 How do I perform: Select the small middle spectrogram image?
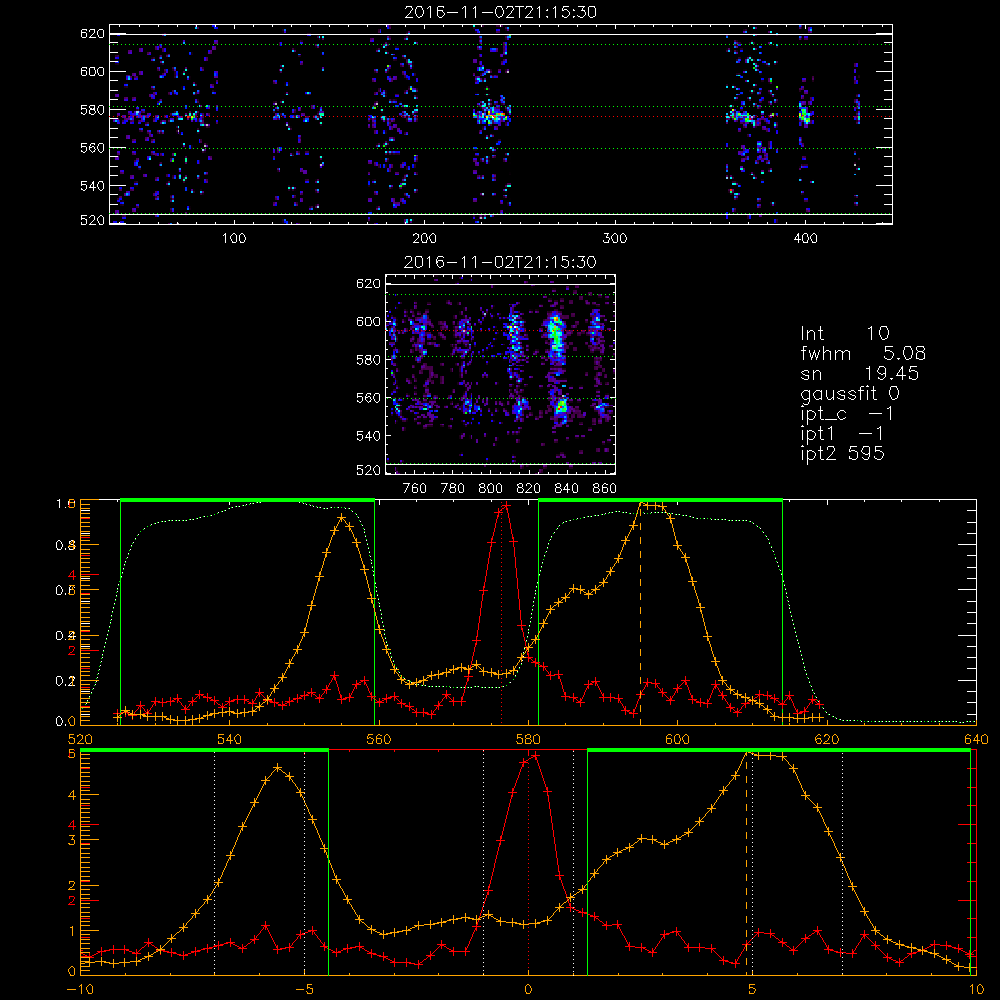click(x=501, y=374)
